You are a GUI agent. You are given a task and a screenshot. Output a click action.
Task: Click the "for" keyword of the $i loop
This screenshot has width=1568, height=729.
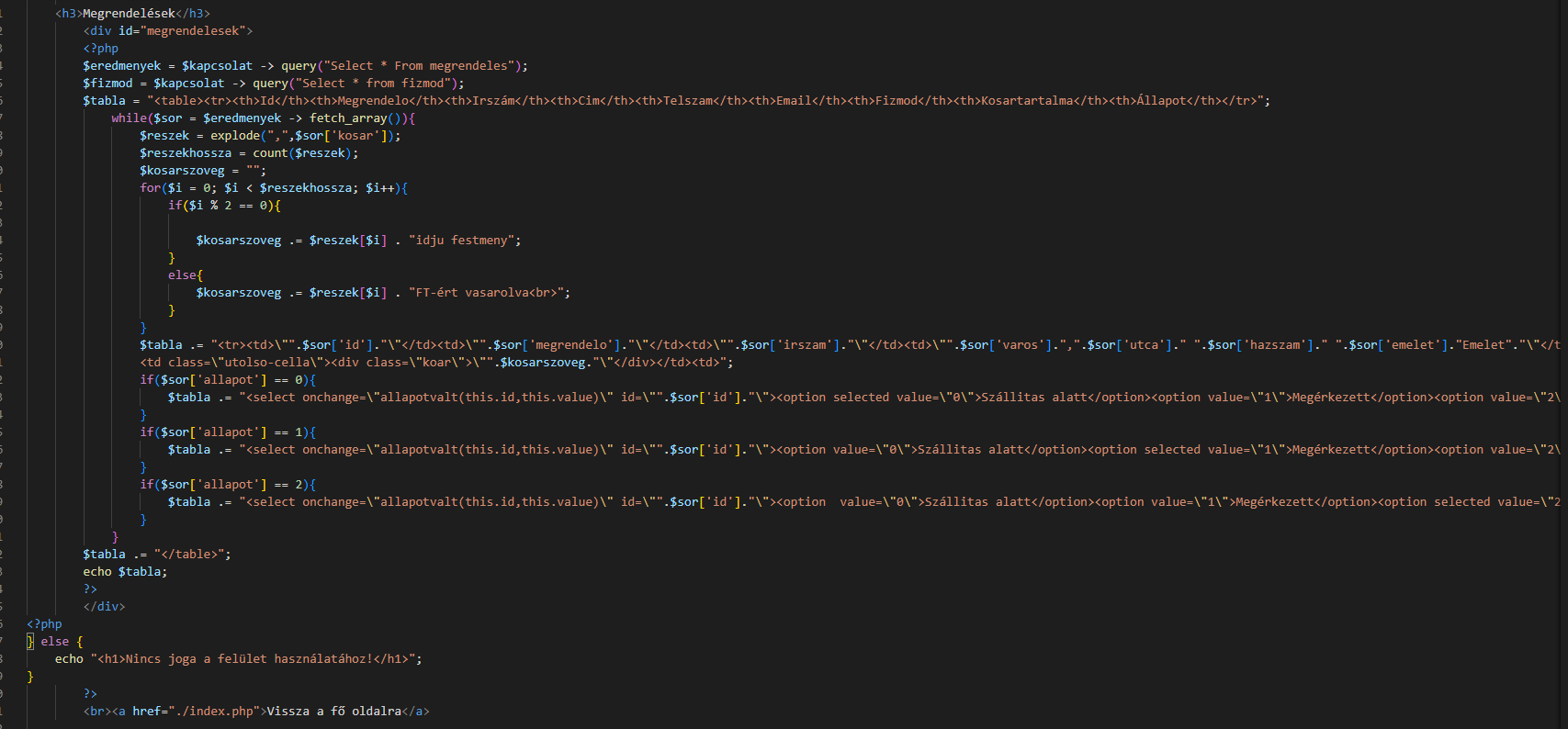tap(151, 188)
